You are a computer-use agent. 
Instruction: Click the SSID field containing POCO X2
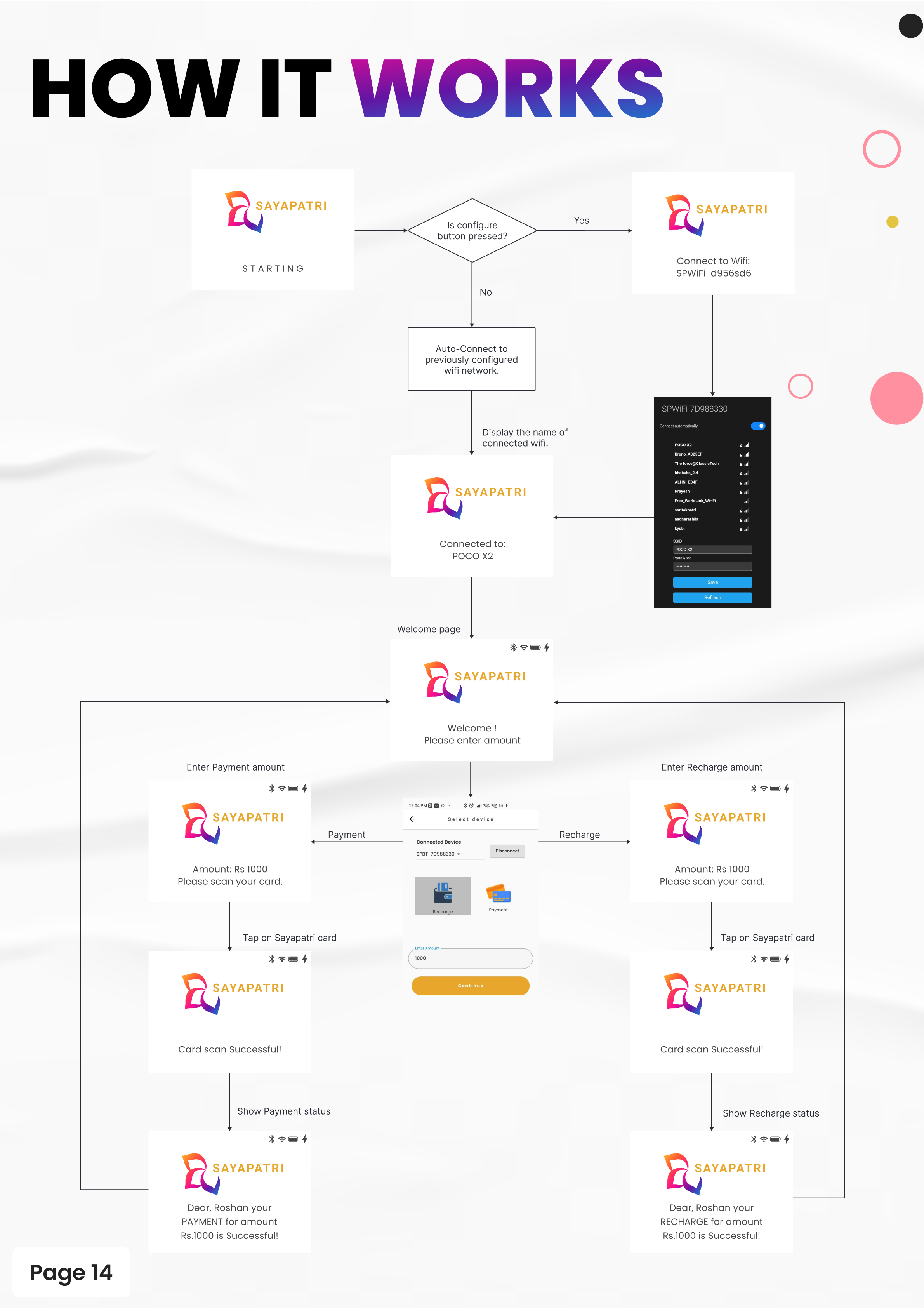[x=712, y=550]
